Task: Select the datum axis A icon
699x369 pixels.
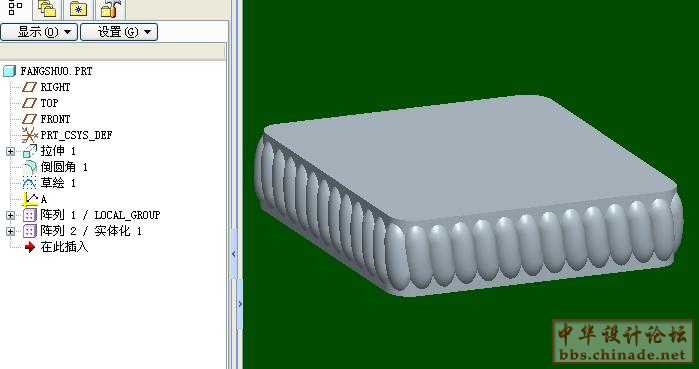Action: [29, 199]
